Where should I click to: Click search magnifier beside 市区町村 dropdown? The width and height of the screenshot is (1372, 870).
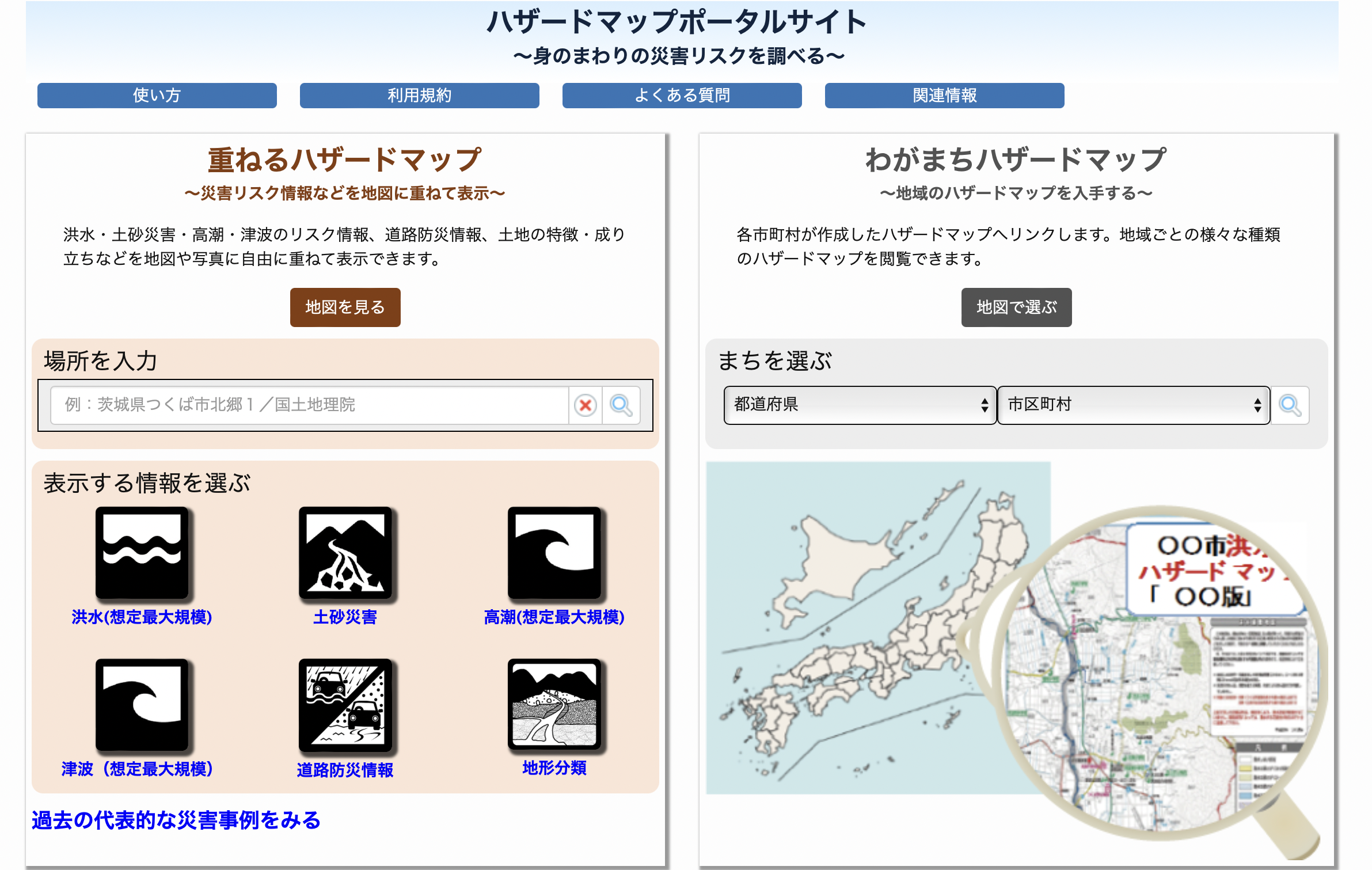click(x=1290, y=405)
